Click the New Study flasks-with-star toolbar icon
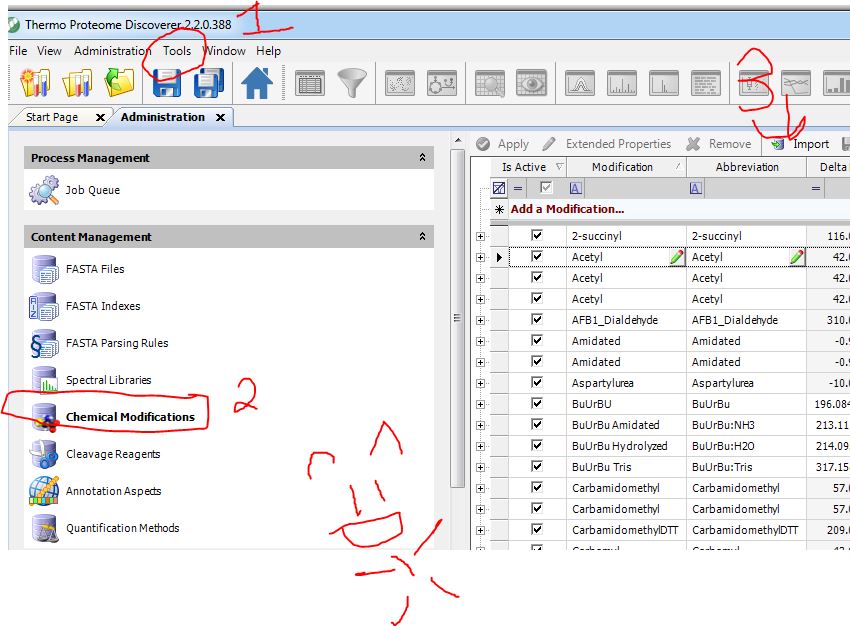Image resolution: width=850 pixels, height=626 pixels. coord(35,82)
